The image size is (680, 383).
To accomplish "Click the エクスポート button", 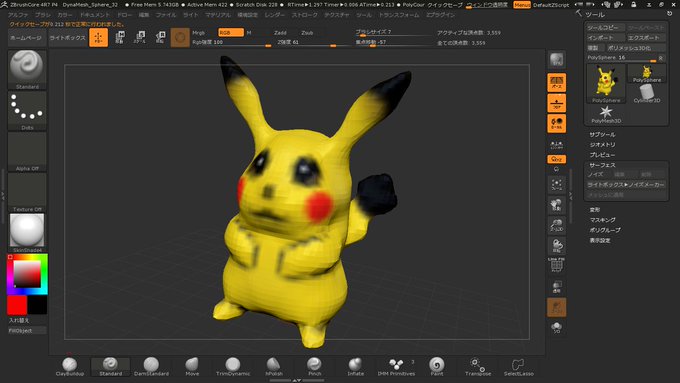I will coord(645,38).
